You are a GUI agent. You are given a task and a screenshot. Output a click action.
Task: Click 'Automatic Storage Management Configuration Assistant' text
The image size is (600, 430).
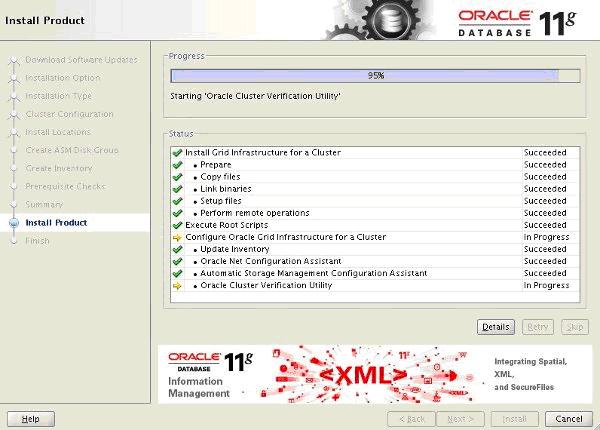(x=313, y=274)
